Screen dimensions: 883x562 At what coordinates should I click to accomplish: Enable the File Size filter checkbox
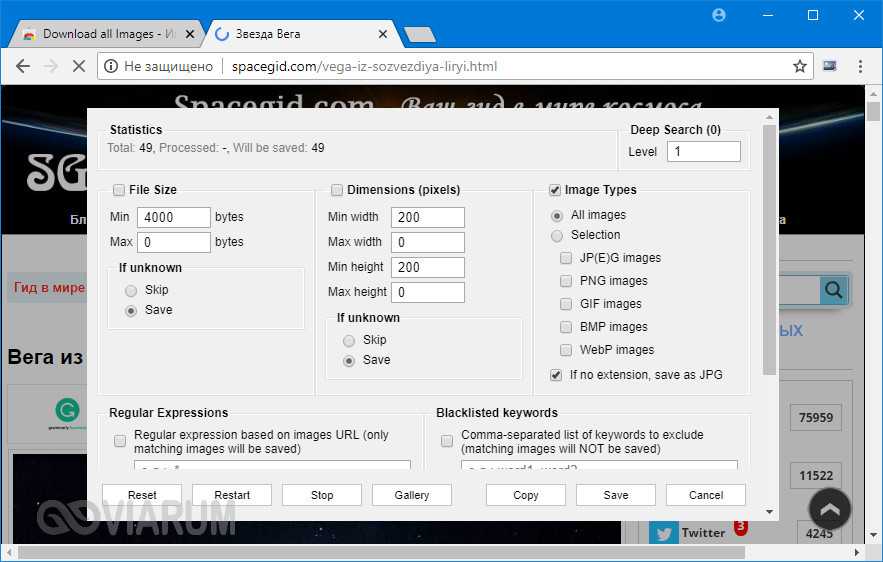pos(119,190)
